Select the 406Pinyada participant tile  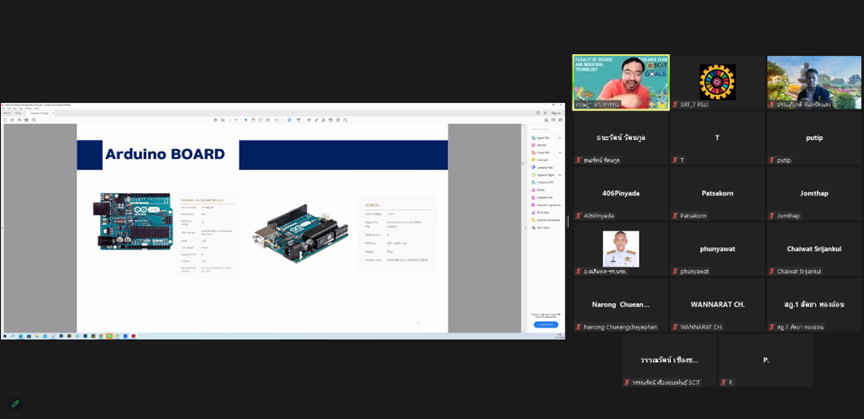[621, 194]
